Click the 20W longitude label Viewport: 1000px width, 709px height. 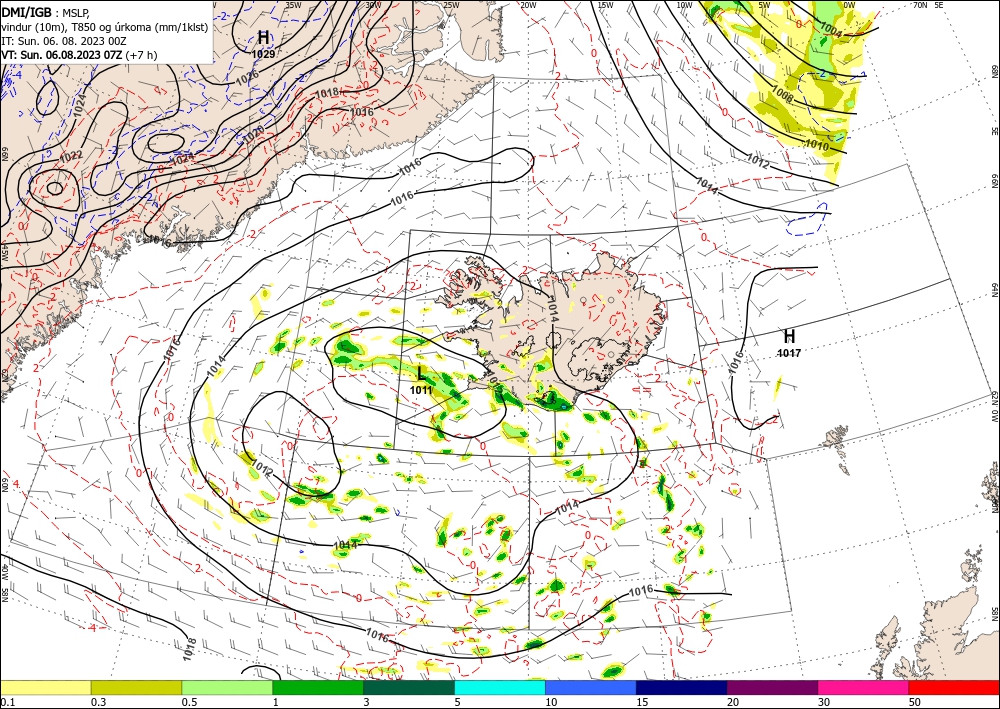pos(528,5)
